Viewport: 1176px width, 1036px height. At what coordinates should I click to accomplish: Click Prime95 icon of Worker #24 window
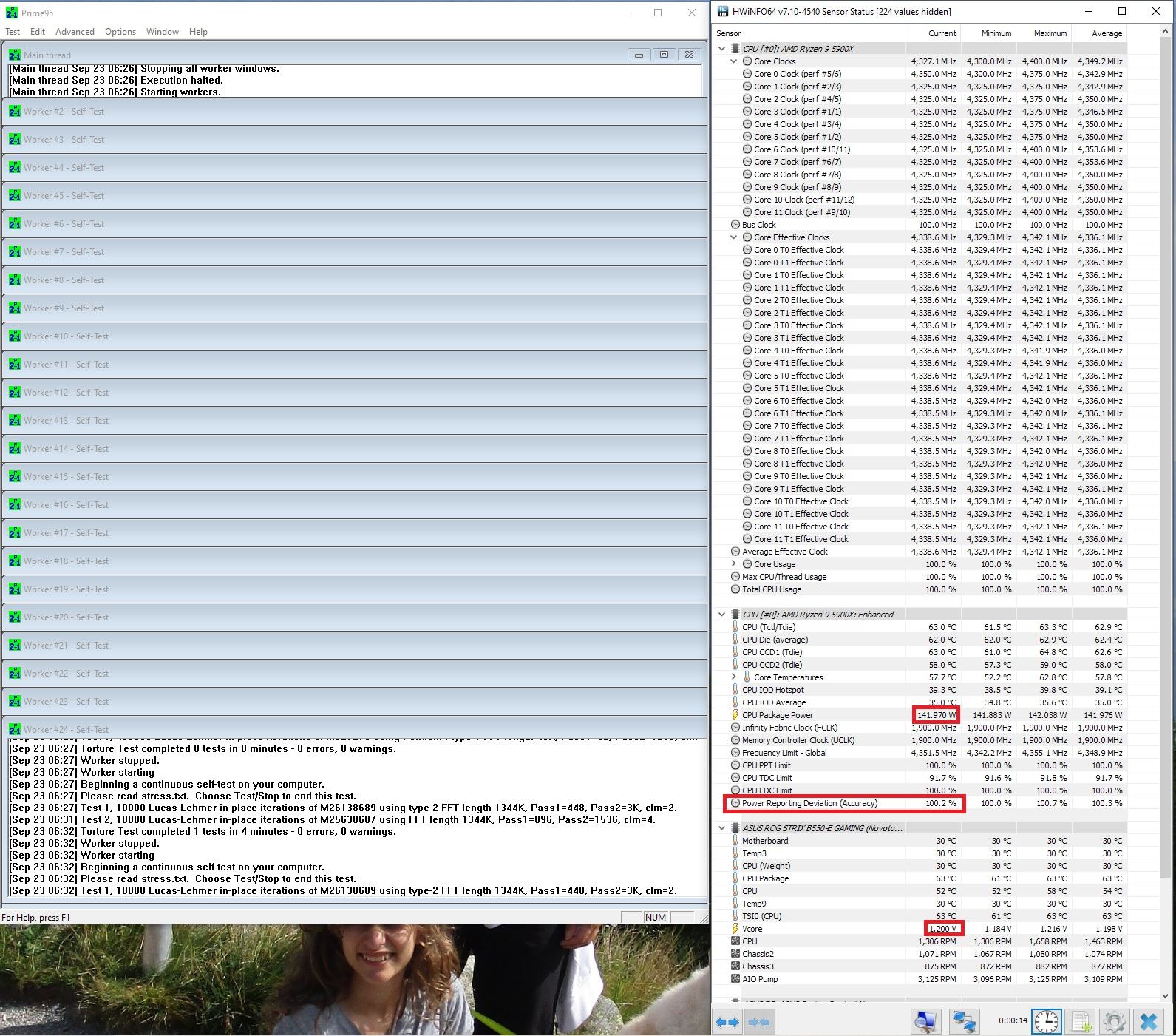coord(15,729)
